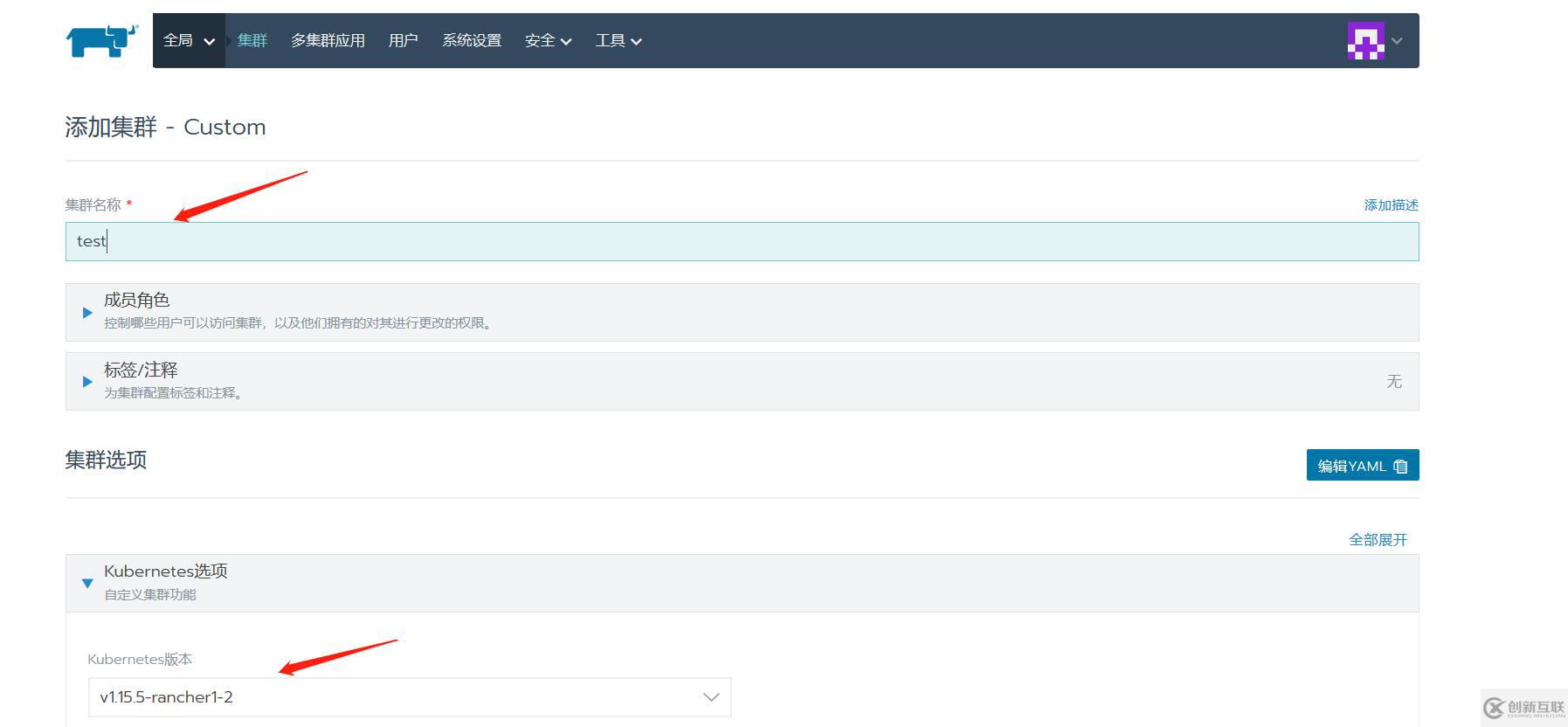Expand the 标签/注释 labels section

pyautogui.click(x=742, y=381)
